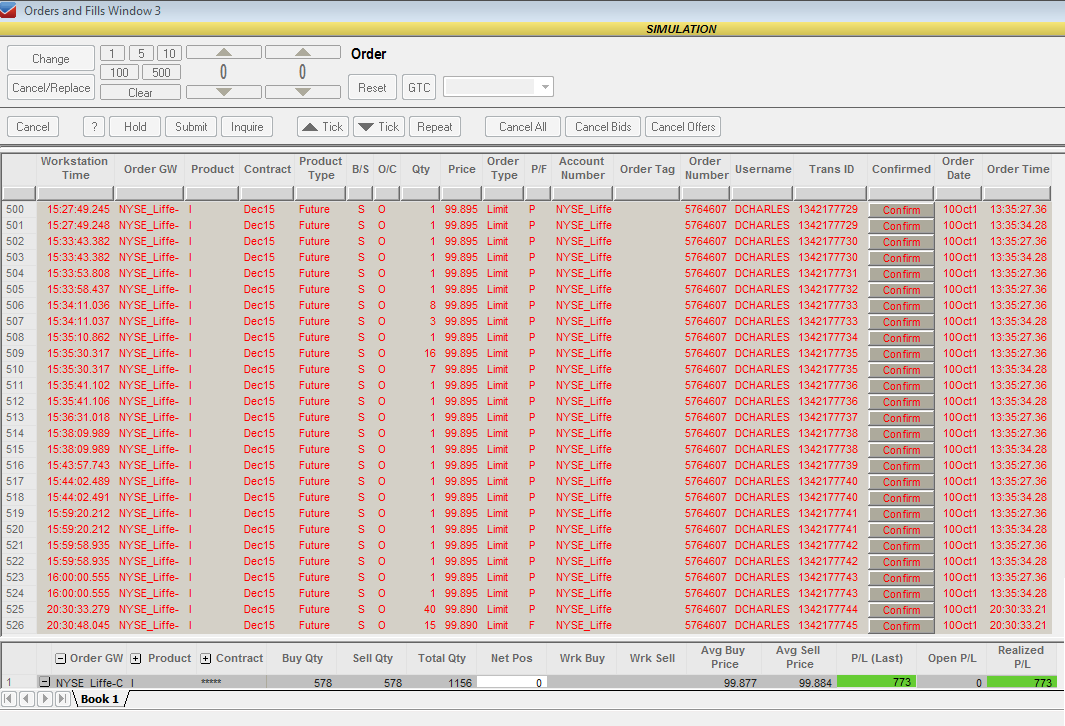Set quantity preset 100

tap(120, 73)
